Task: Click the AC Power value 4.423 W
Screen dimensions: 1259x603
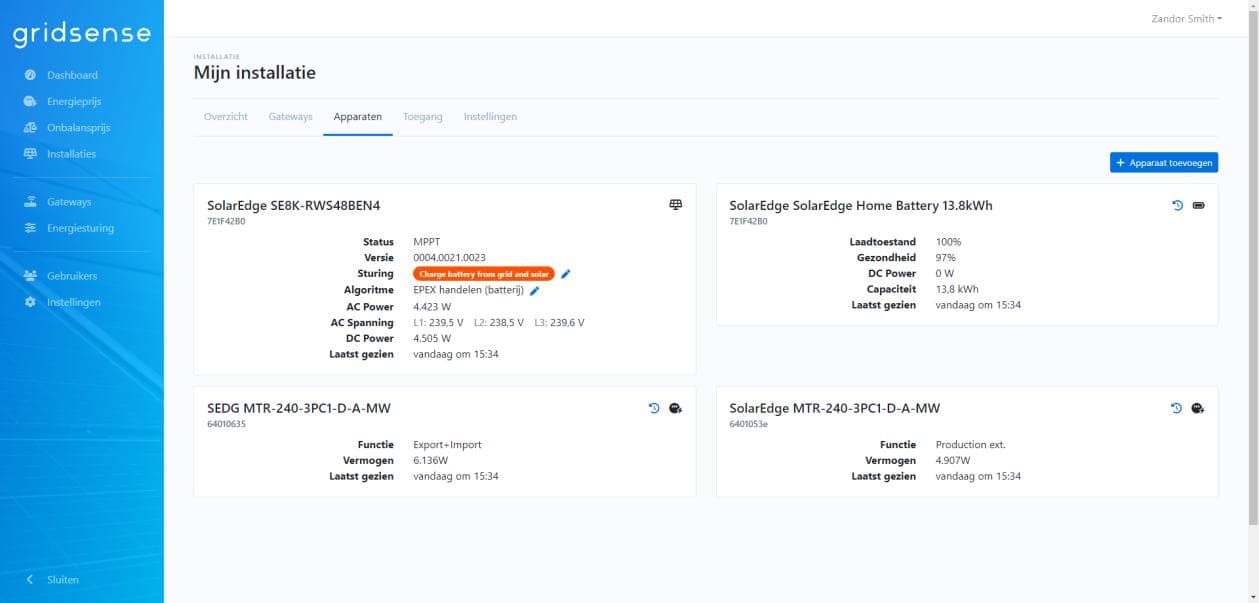Action: coord(432,307)
